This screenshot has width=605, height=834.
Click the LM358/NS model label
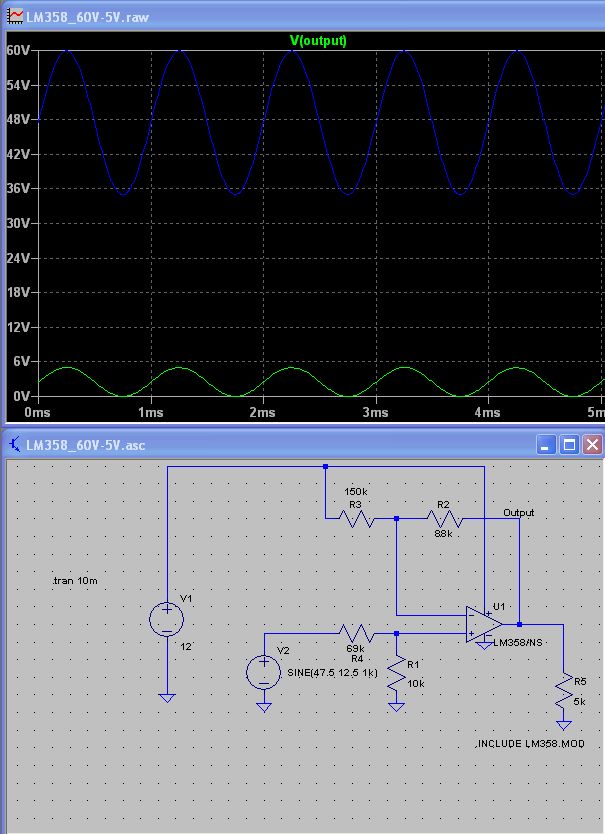tap(517, 643)
